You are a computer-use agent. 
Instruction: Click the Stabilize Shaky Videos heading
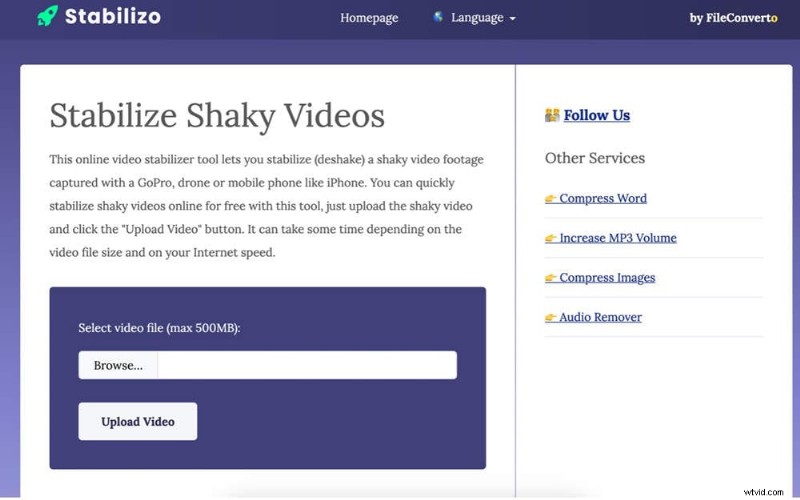coord(217,116)
